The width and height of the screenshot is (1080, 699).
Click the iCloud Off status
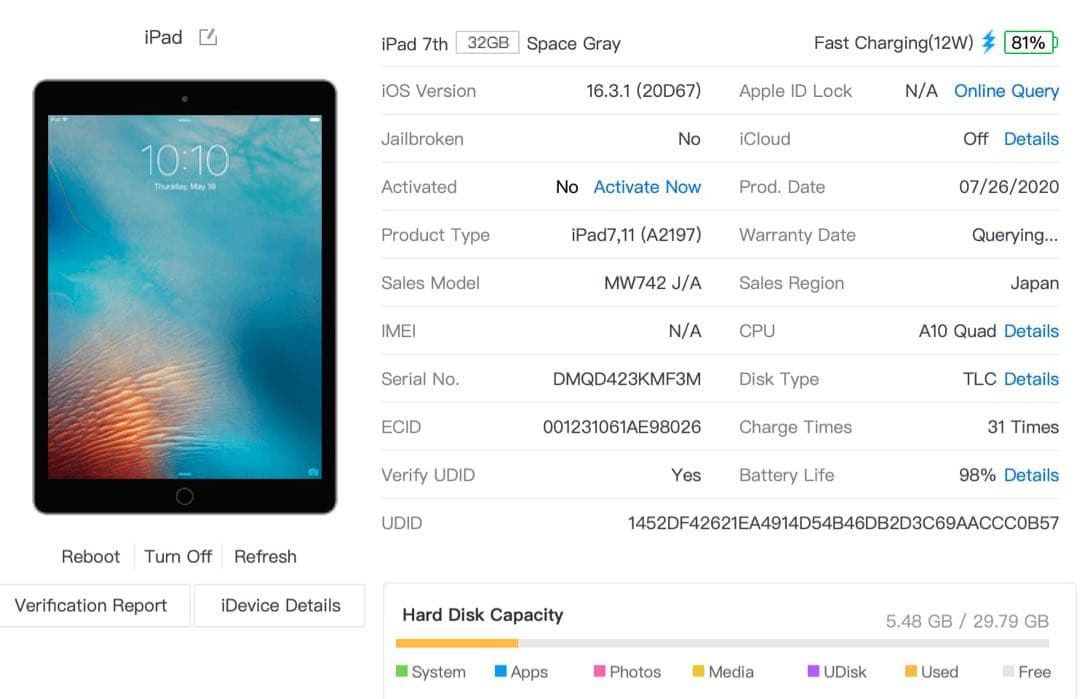point(975,139)
